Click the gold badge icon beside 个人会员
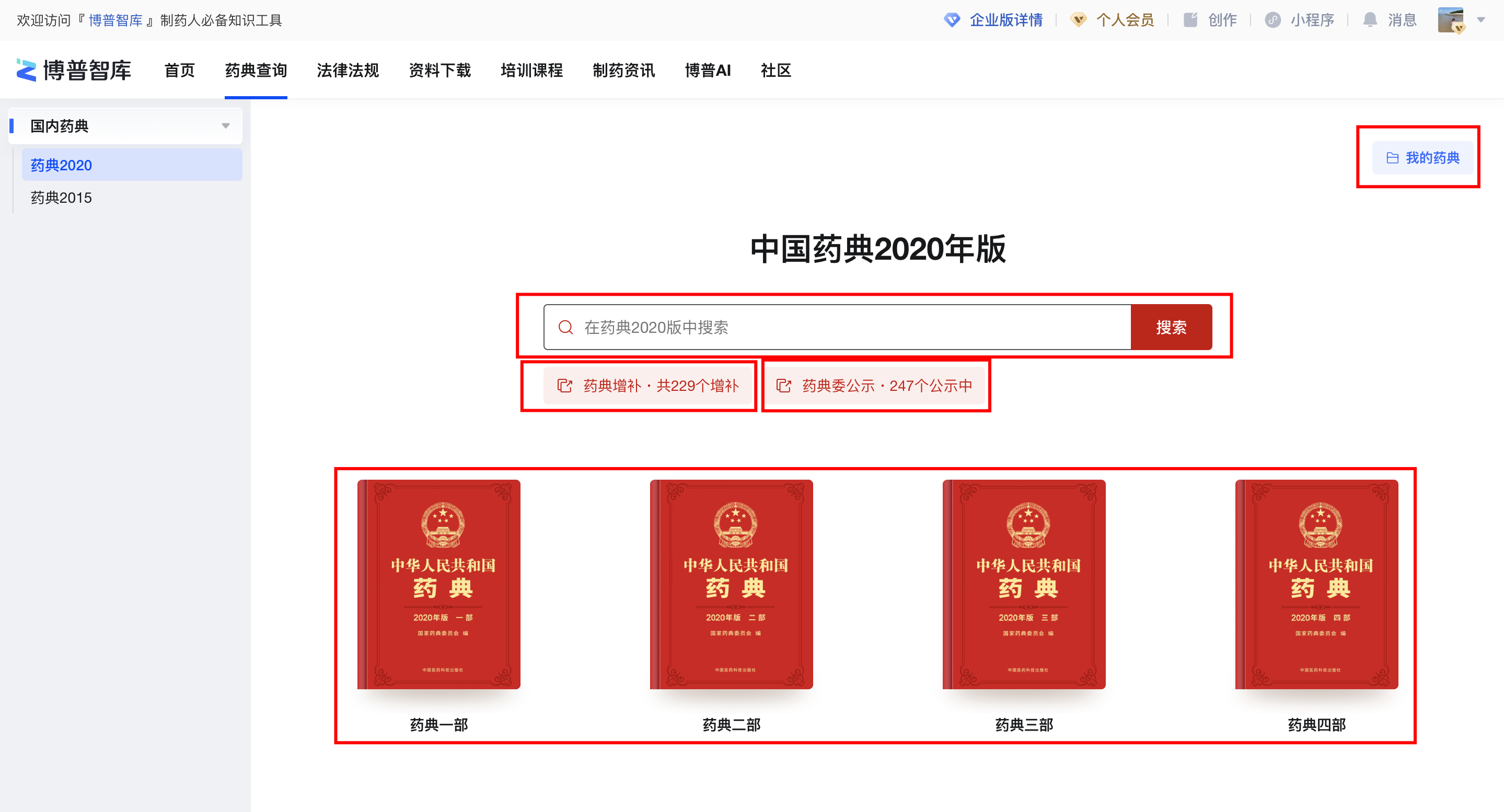1504x812 pixels. [x=1079, y=20]
